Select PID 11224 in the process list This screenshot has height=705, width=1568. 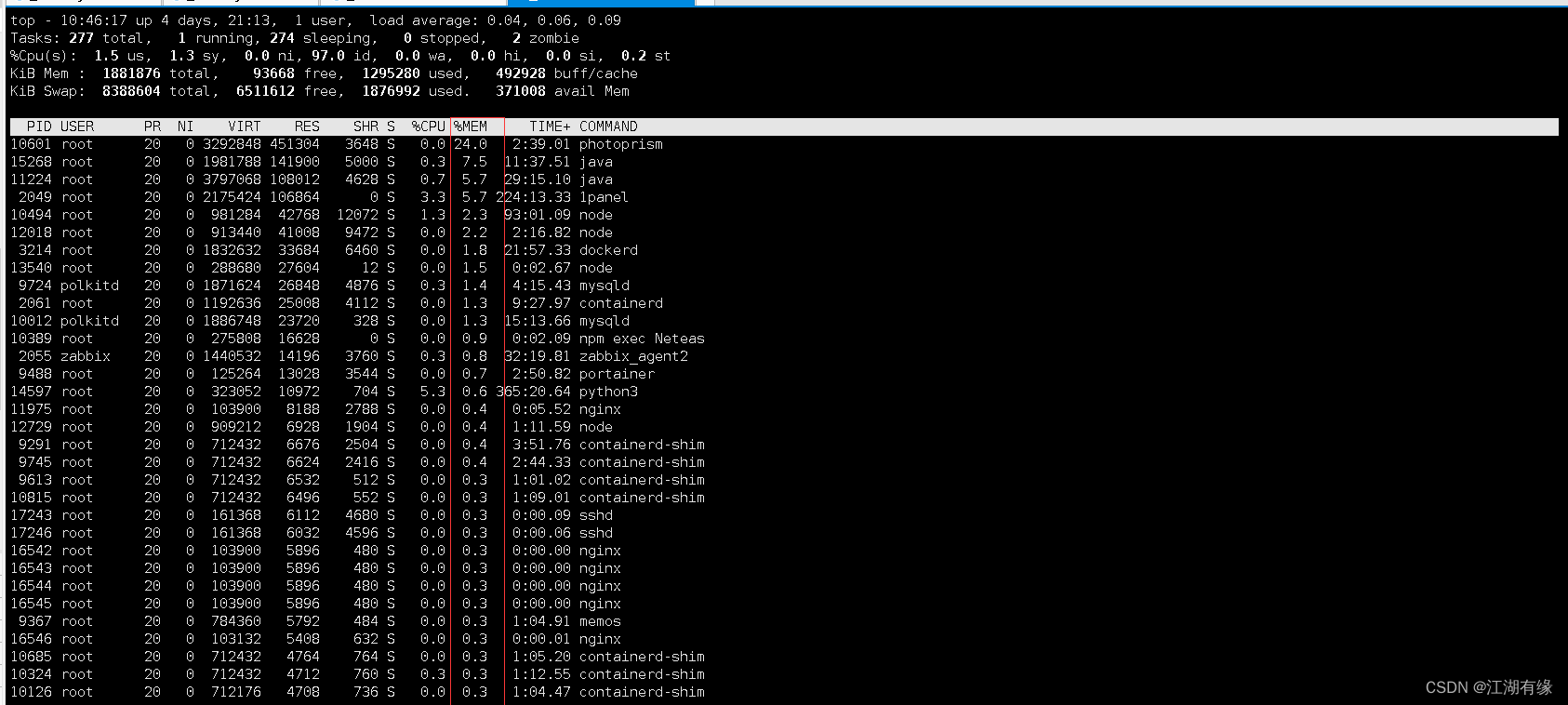[x=31, y=180]
